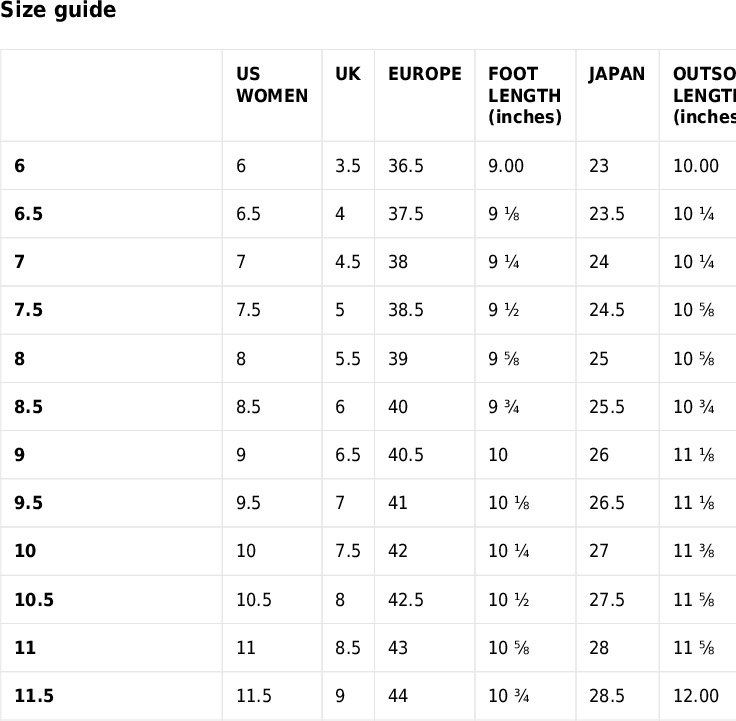Select the size 6 row label

[19, 166]
